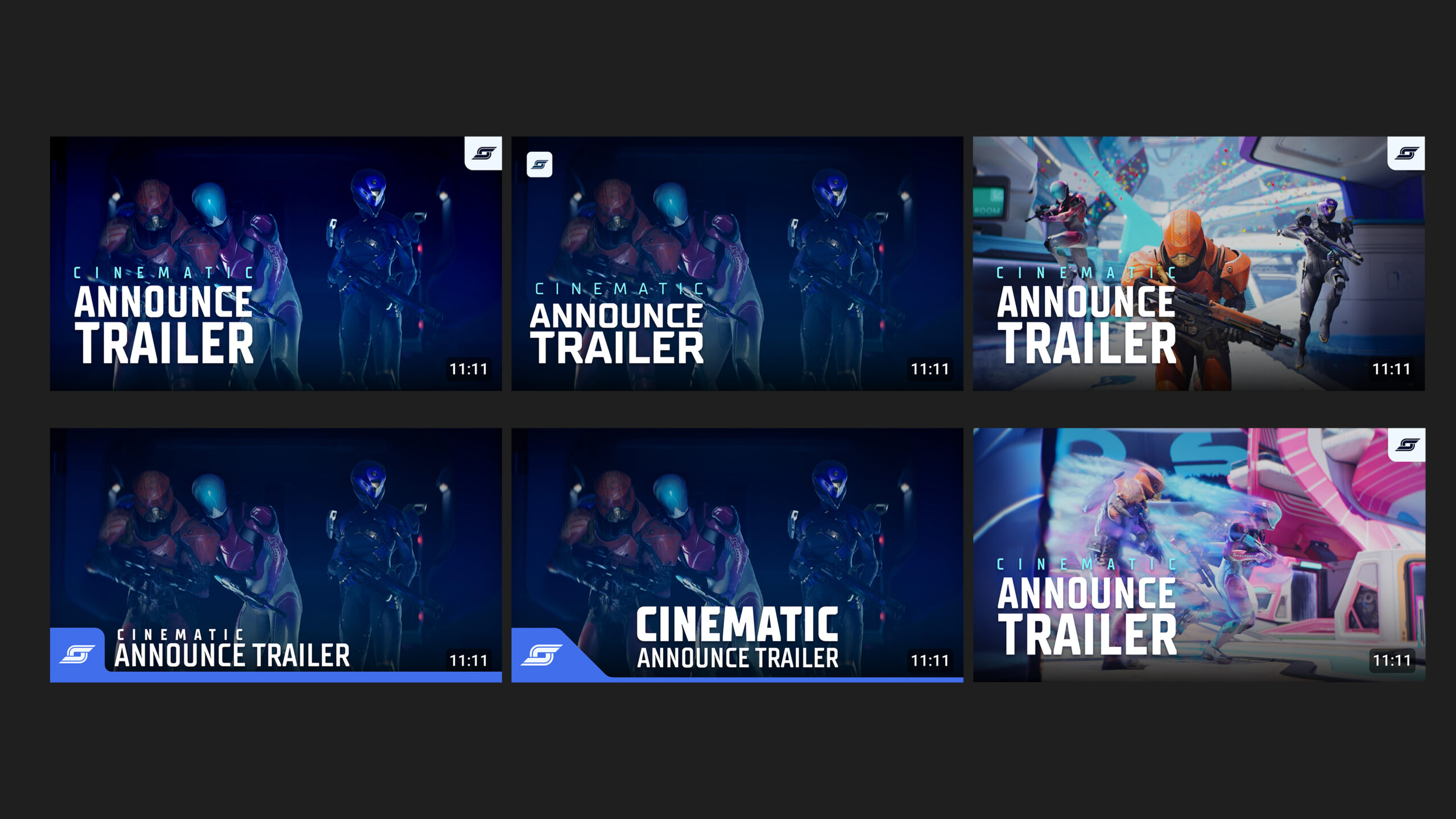Click the small rounded-square S logo badge
The width and height of the screenshot is (1456, 819).
tap(539, 164)
